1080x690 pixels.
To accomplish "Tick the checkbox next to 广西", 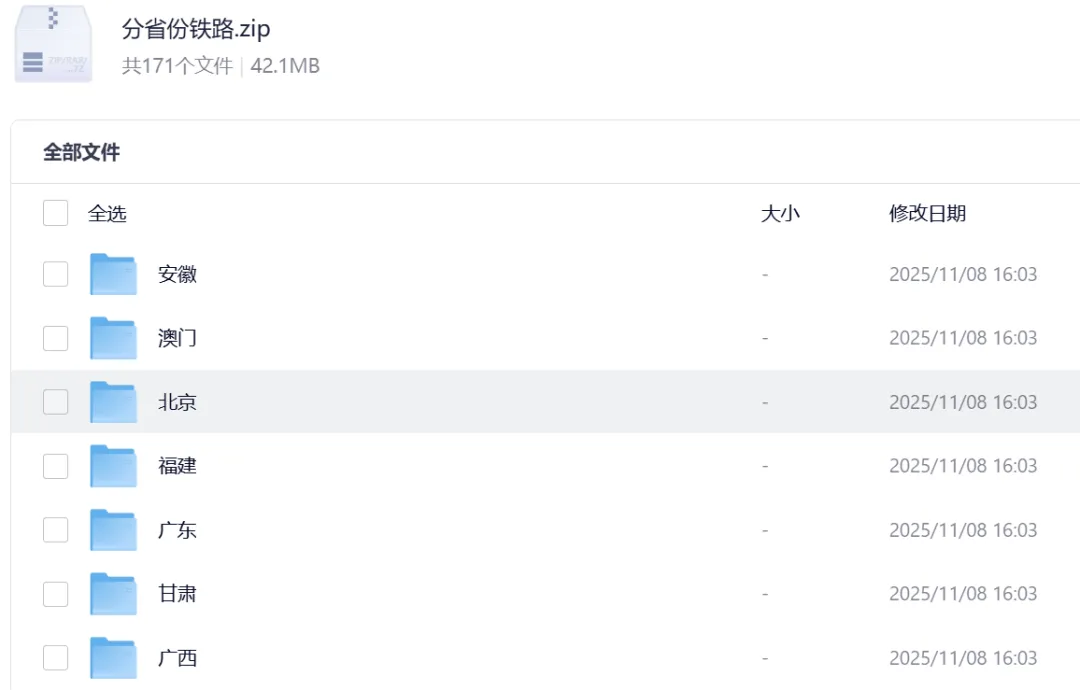I will (55, 658).
